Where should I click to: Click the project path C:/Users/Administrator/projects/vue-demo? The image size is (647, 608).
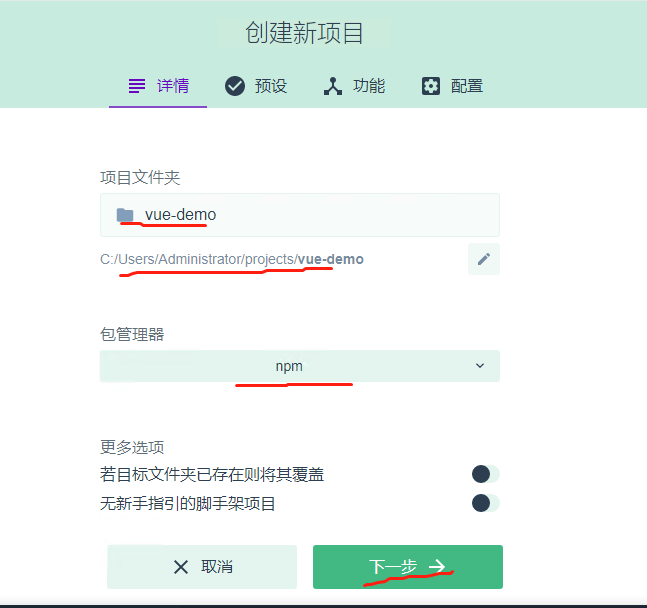(x=231, y=259)
